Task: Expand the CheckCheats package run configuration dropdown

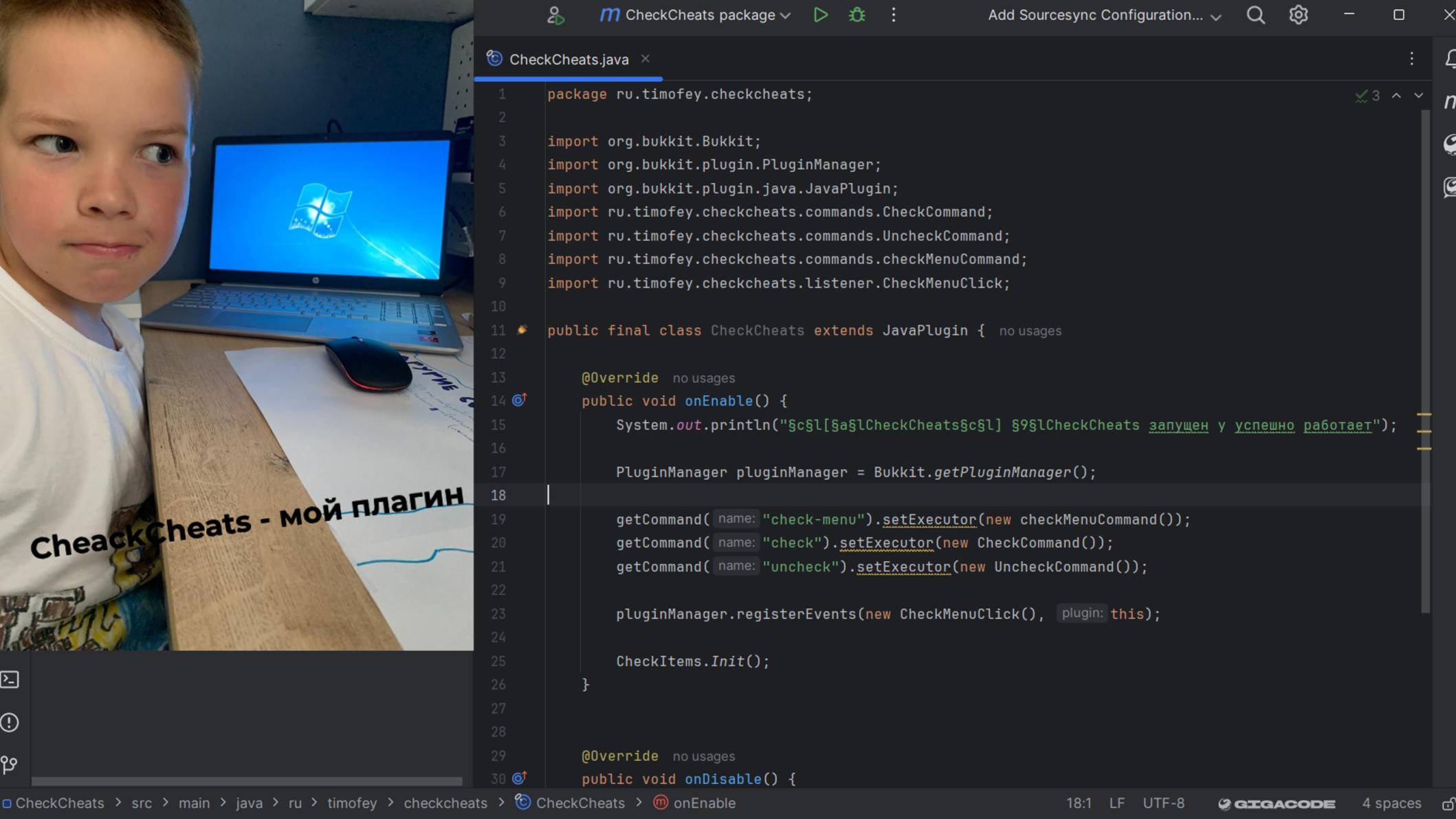Action: point(786,16)
